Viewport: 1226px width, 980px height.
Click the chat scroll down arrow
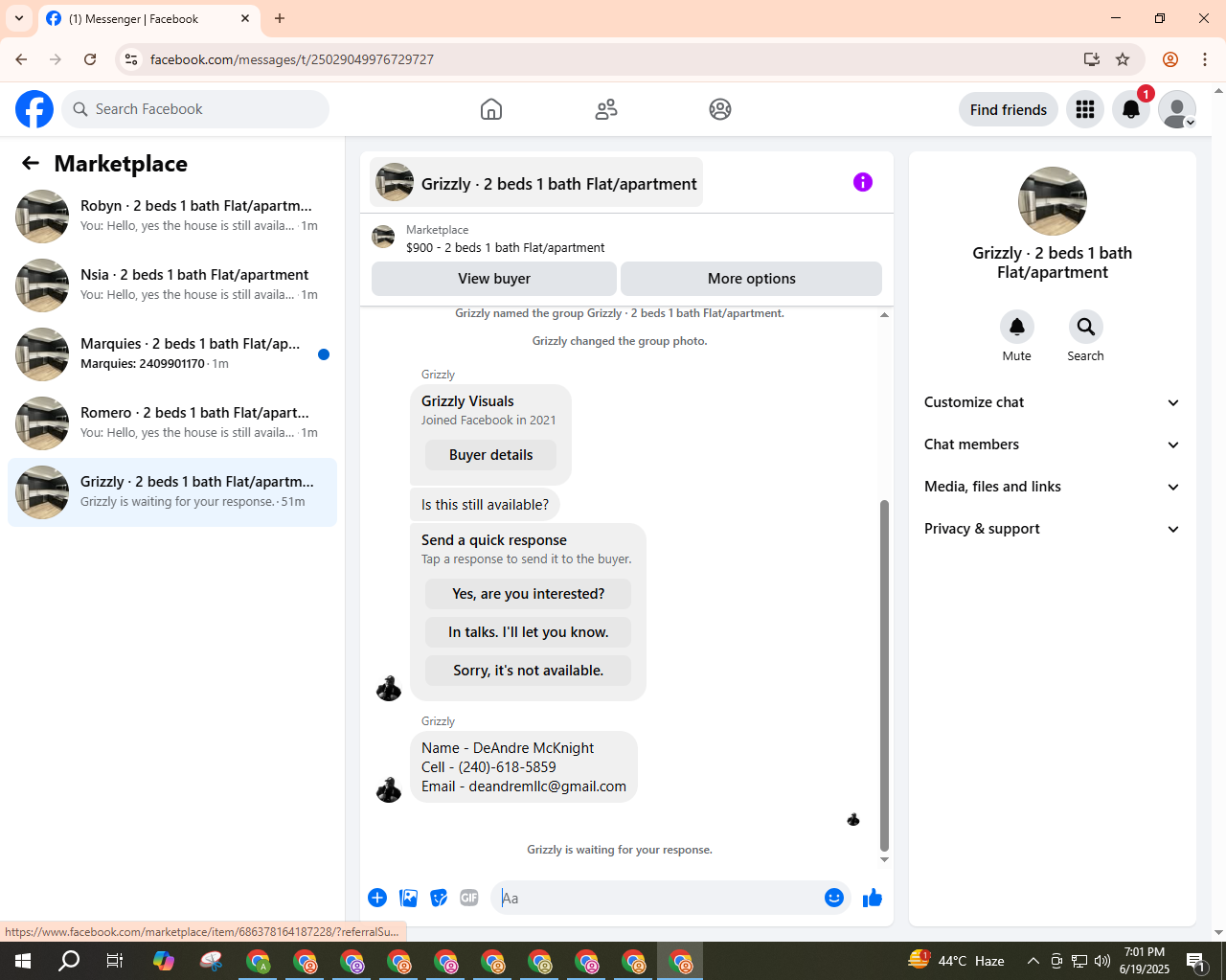click(x=884, y=859)
